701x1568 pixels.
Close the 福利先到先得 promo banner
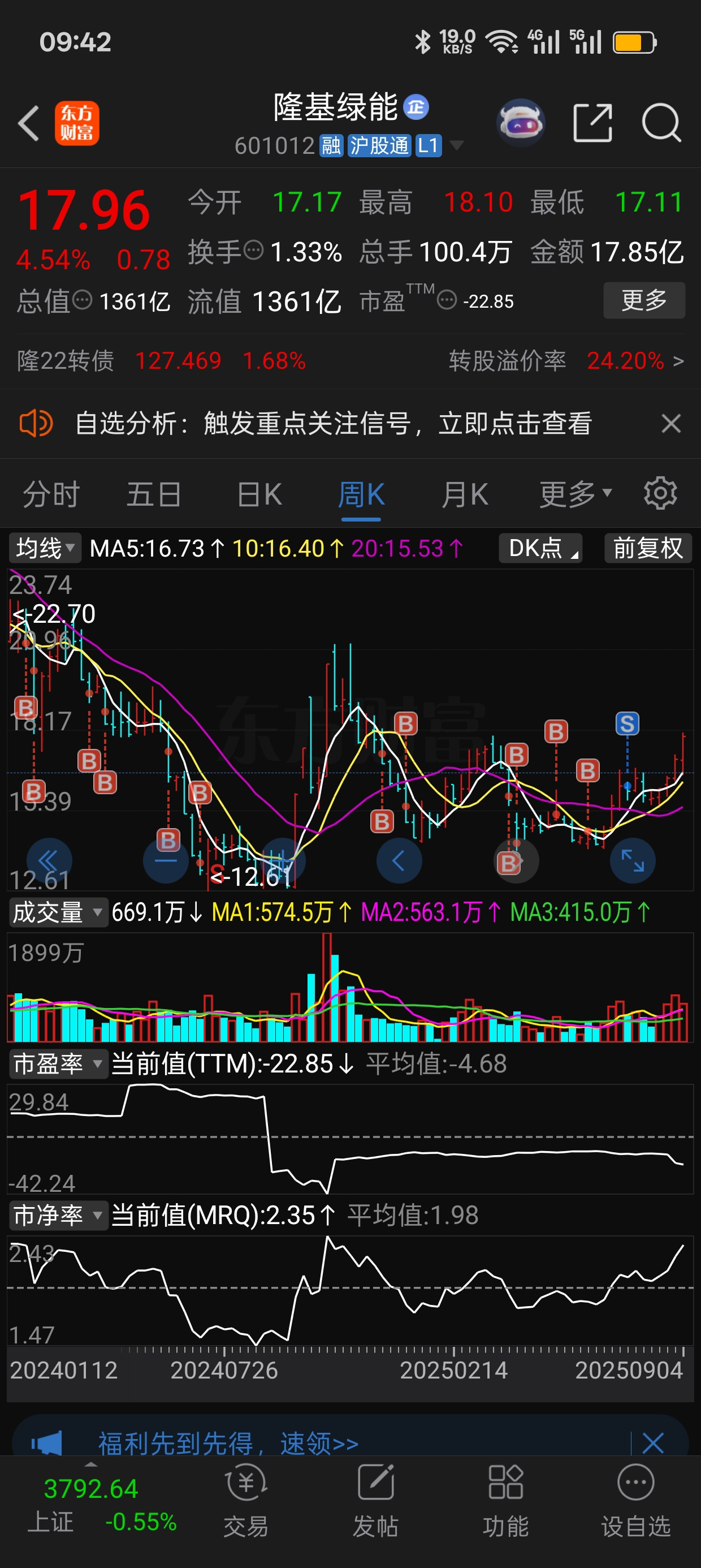coord(653,1443)
